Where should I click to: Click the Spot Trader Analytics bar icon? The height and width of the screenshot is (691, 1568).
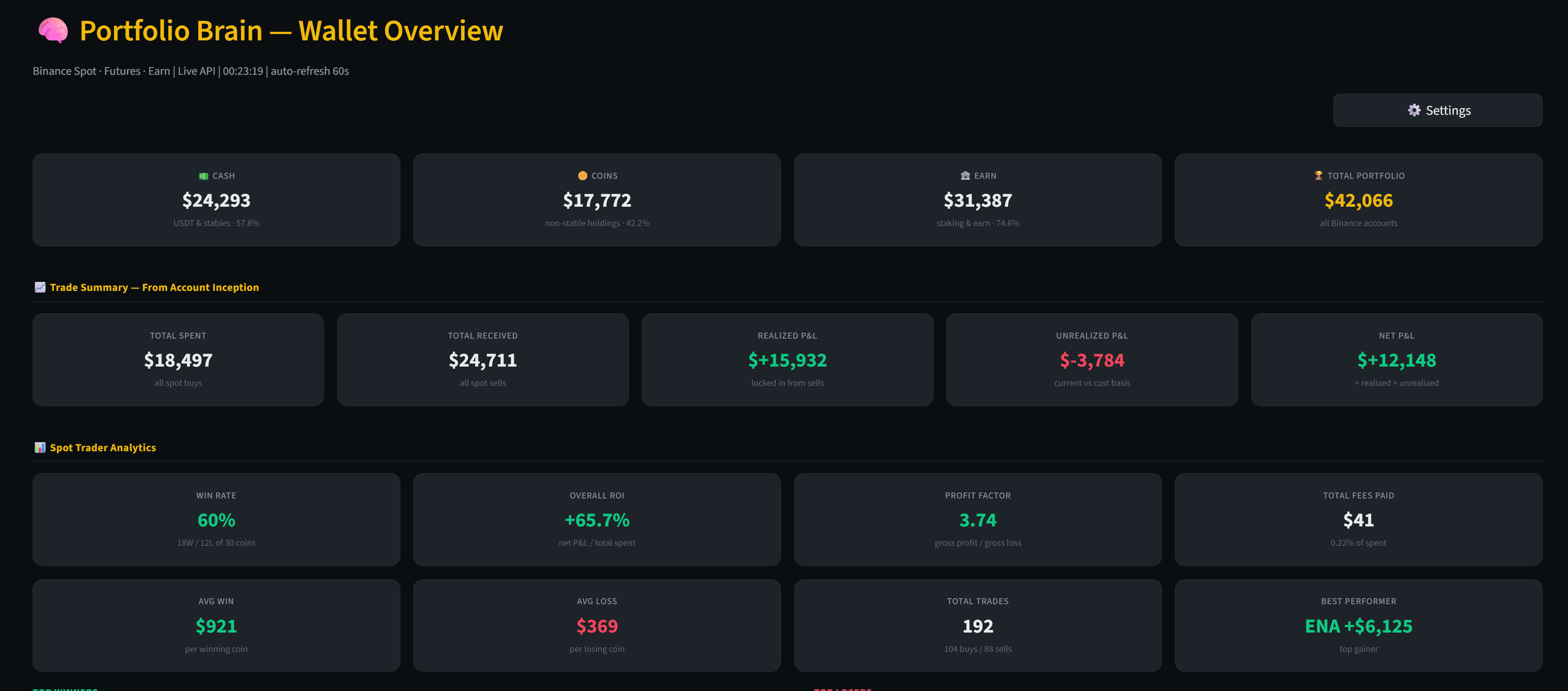40,447
